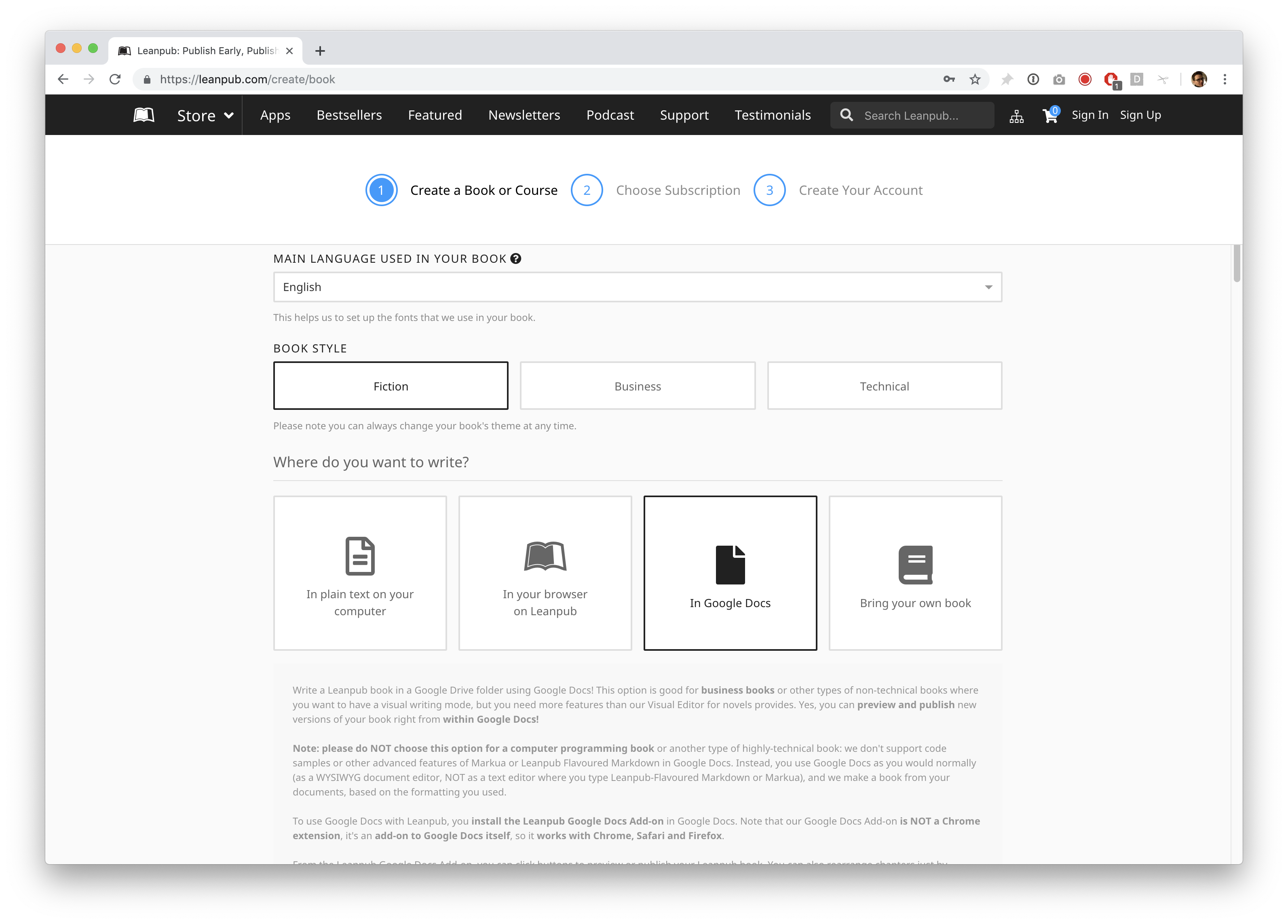Open the main language dropdown showing English
Screen dimensions: 1288x924
coord(637,287)
